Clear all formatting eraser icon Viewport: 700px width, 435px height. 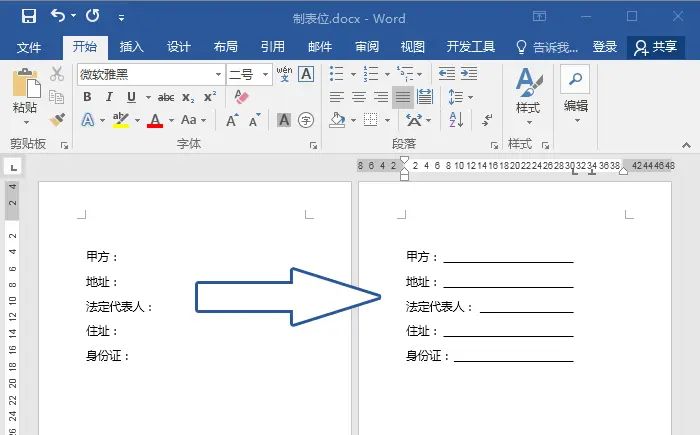pos(242,96)
